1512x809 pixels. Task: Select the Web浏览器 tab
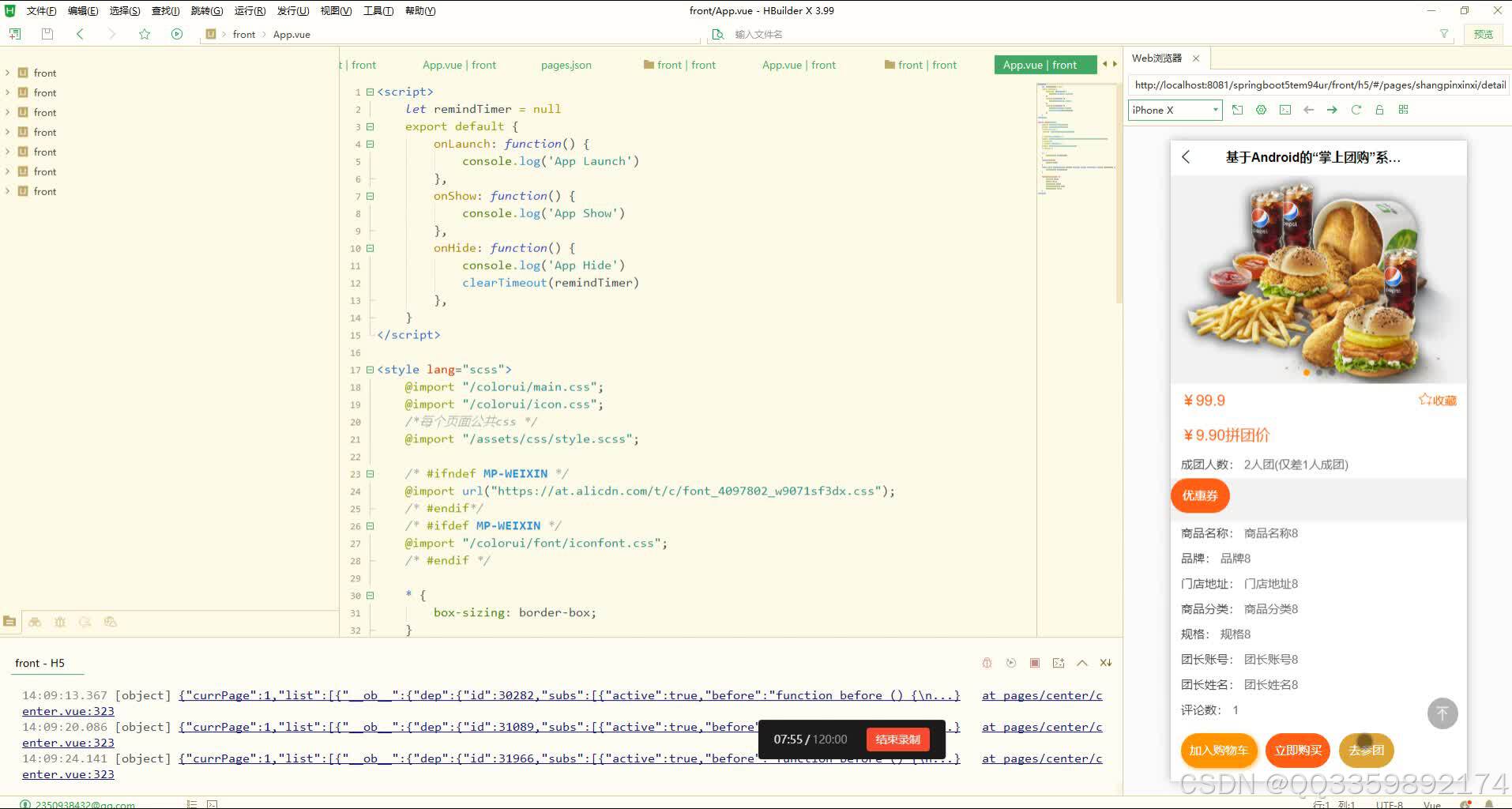(x=1157, y=58)
